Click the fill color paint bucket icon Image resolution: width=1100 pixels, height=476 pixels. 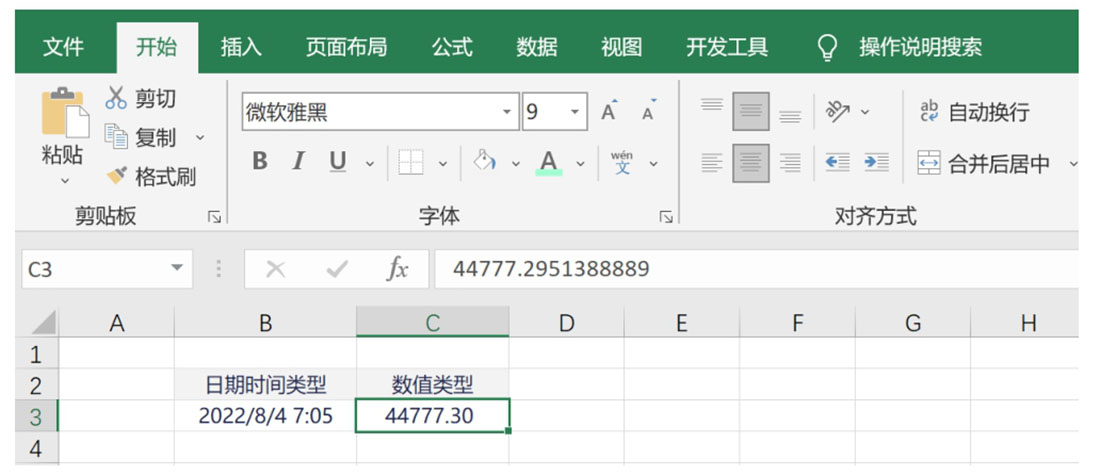[485, 162]
